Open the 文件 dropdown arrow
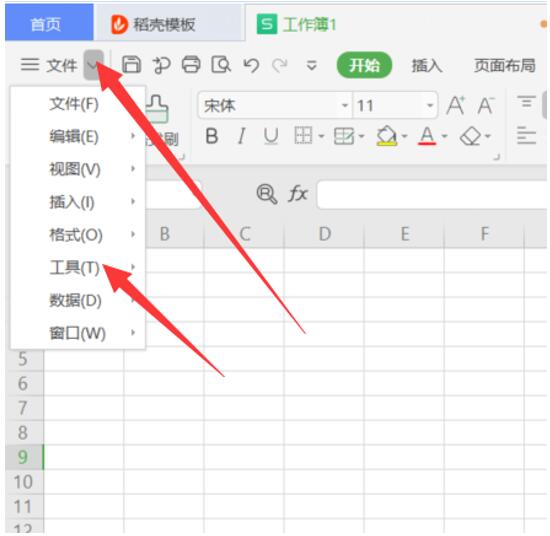This screenshot has width=550, height=536. point(93,65)
